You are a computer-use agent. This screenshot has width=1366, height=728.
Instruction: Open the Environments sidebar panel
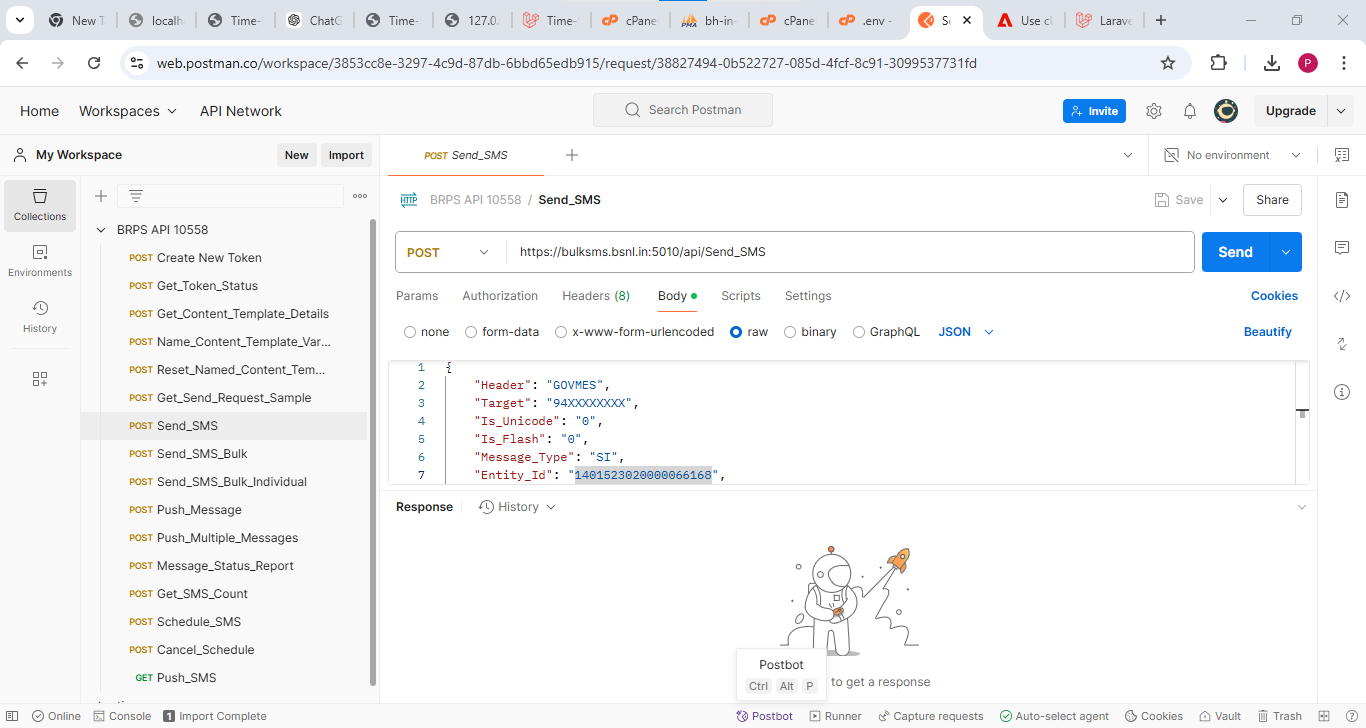click(40, 260)
